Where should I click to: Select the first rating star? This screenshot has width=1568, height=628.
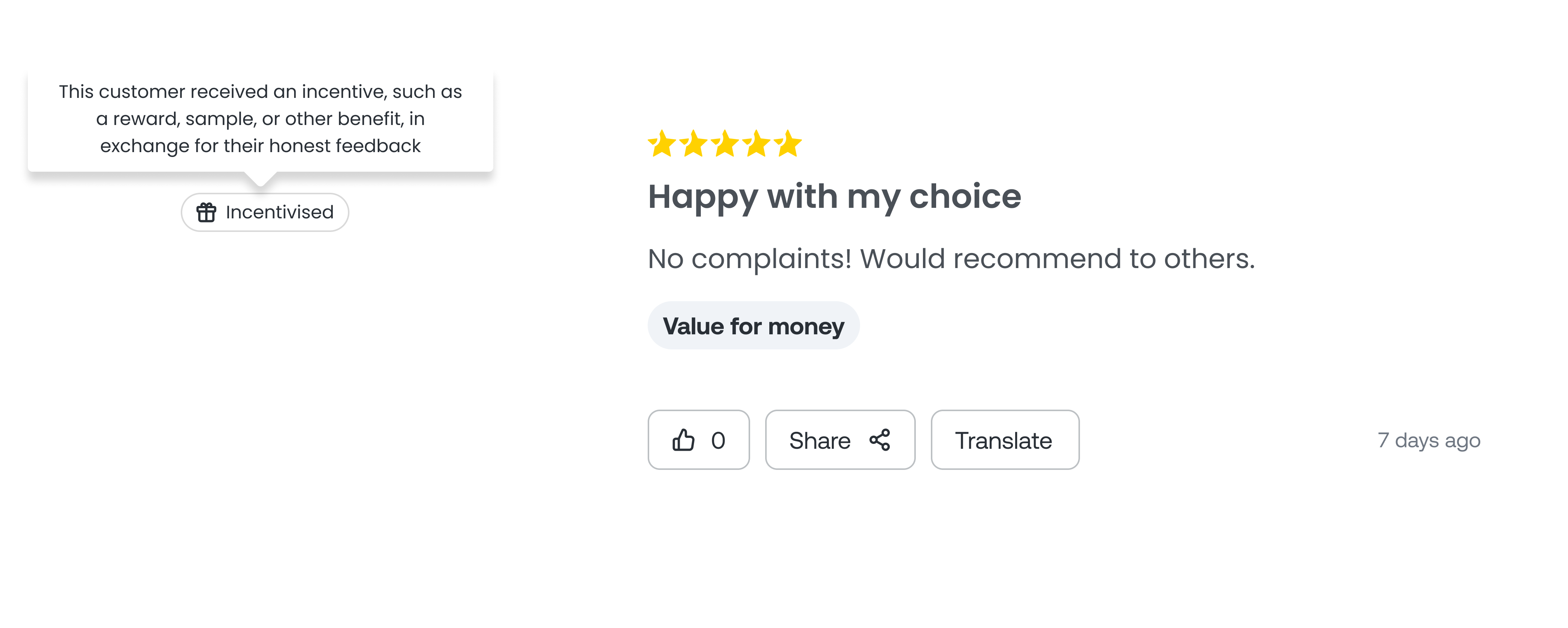click(x=662, y=144)
